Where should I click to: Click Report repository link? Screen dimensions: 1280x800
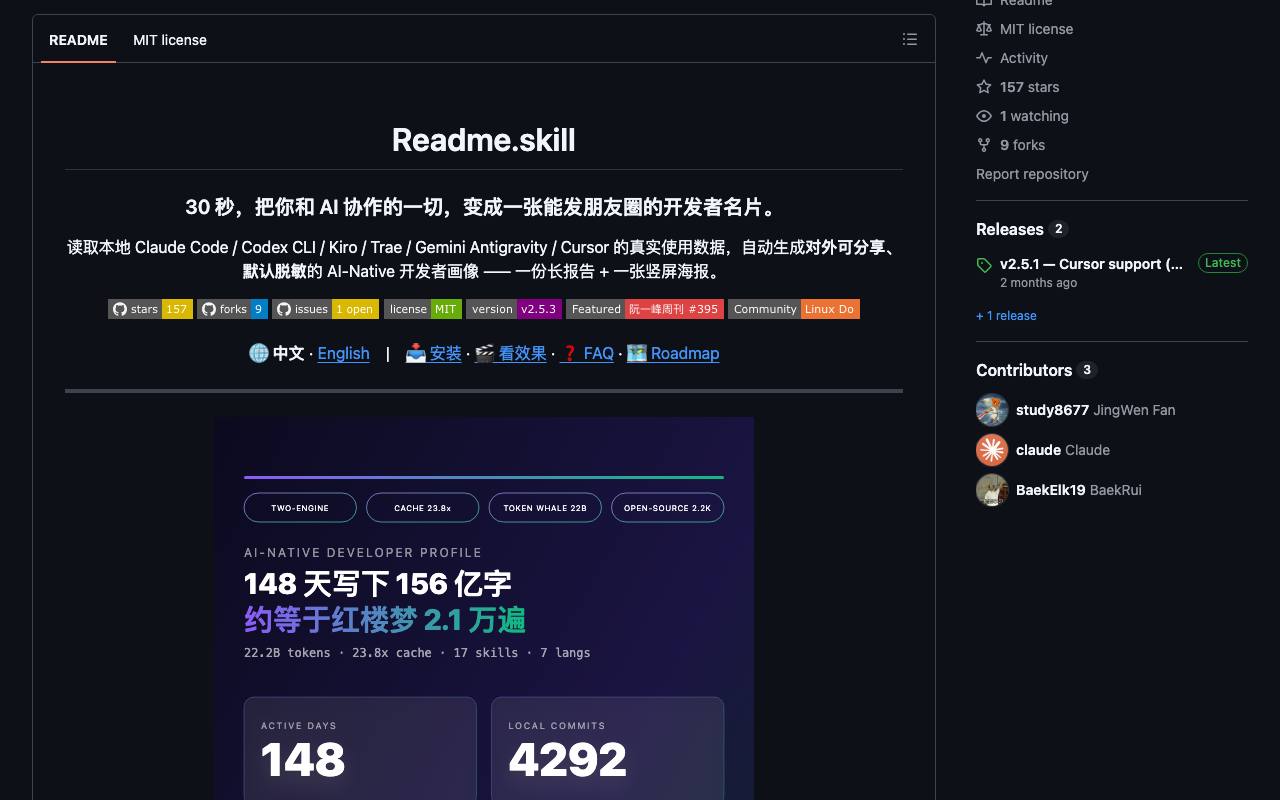coord(1032,174)
